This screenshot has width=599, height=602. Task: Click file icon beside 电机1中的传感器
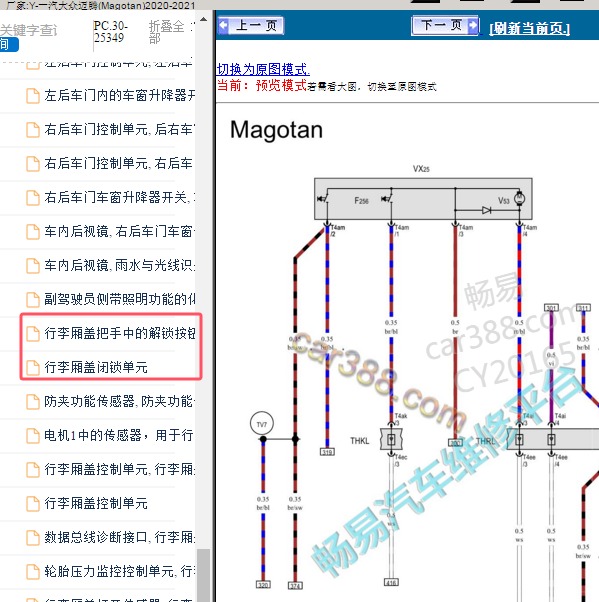click(x=33, y=435)
